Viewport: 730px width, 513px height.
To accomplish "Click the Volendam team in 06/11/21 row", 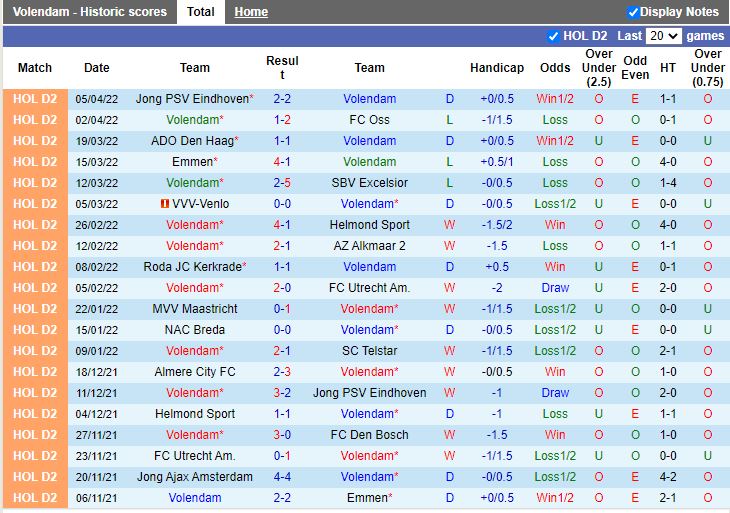I will 195,497.
